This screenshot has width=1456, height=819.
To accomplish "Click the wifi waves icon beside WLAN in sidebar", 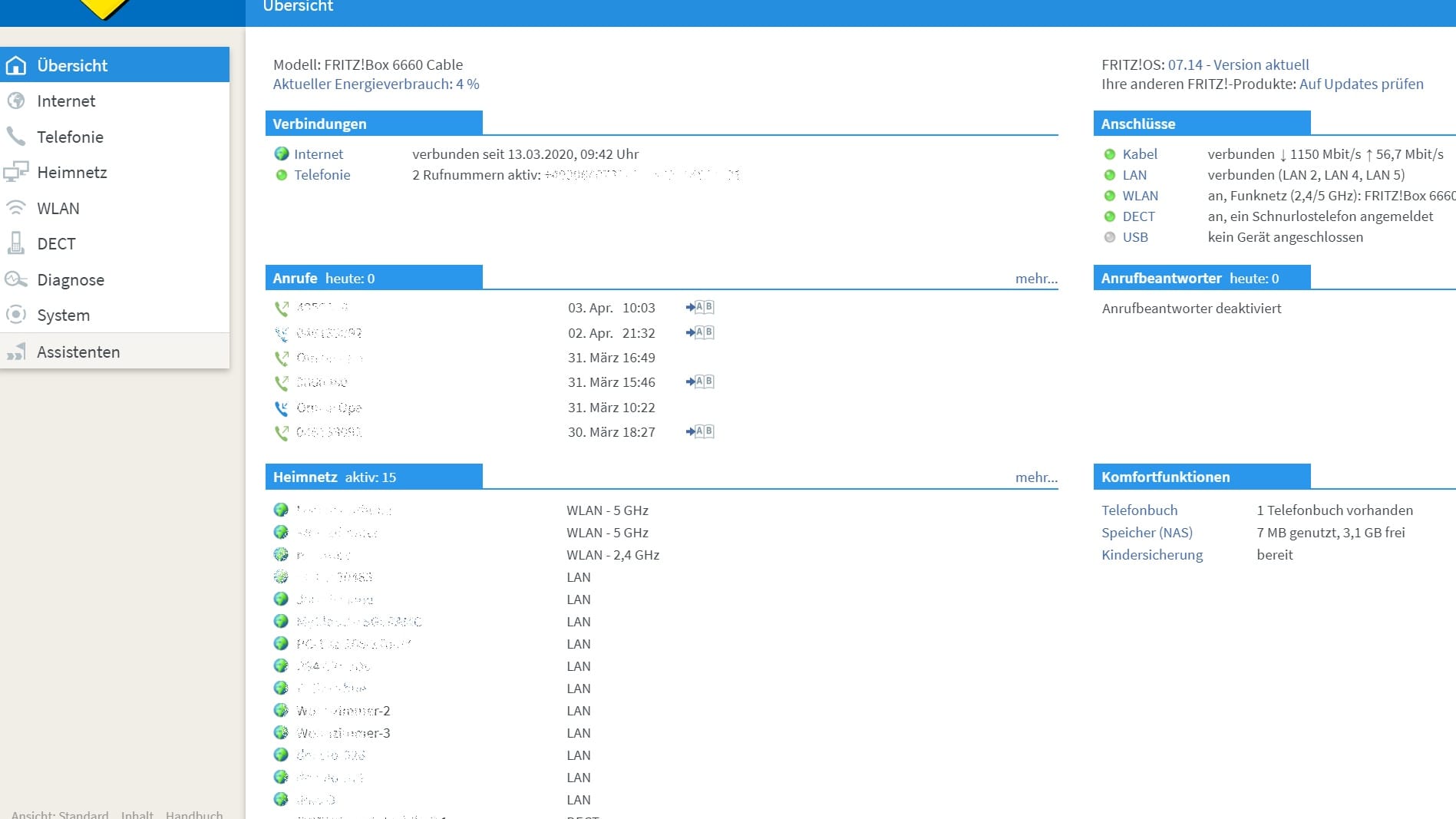I will 16,208.
